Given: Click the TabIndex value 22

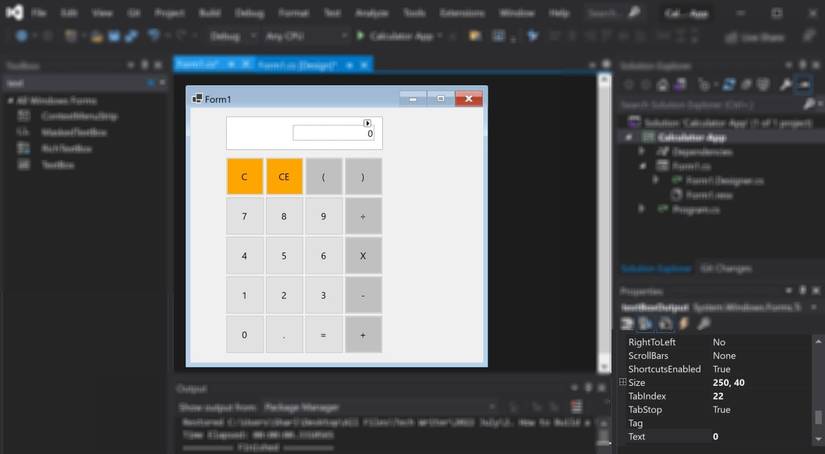Looking at the screenshot, I should 718,396.
